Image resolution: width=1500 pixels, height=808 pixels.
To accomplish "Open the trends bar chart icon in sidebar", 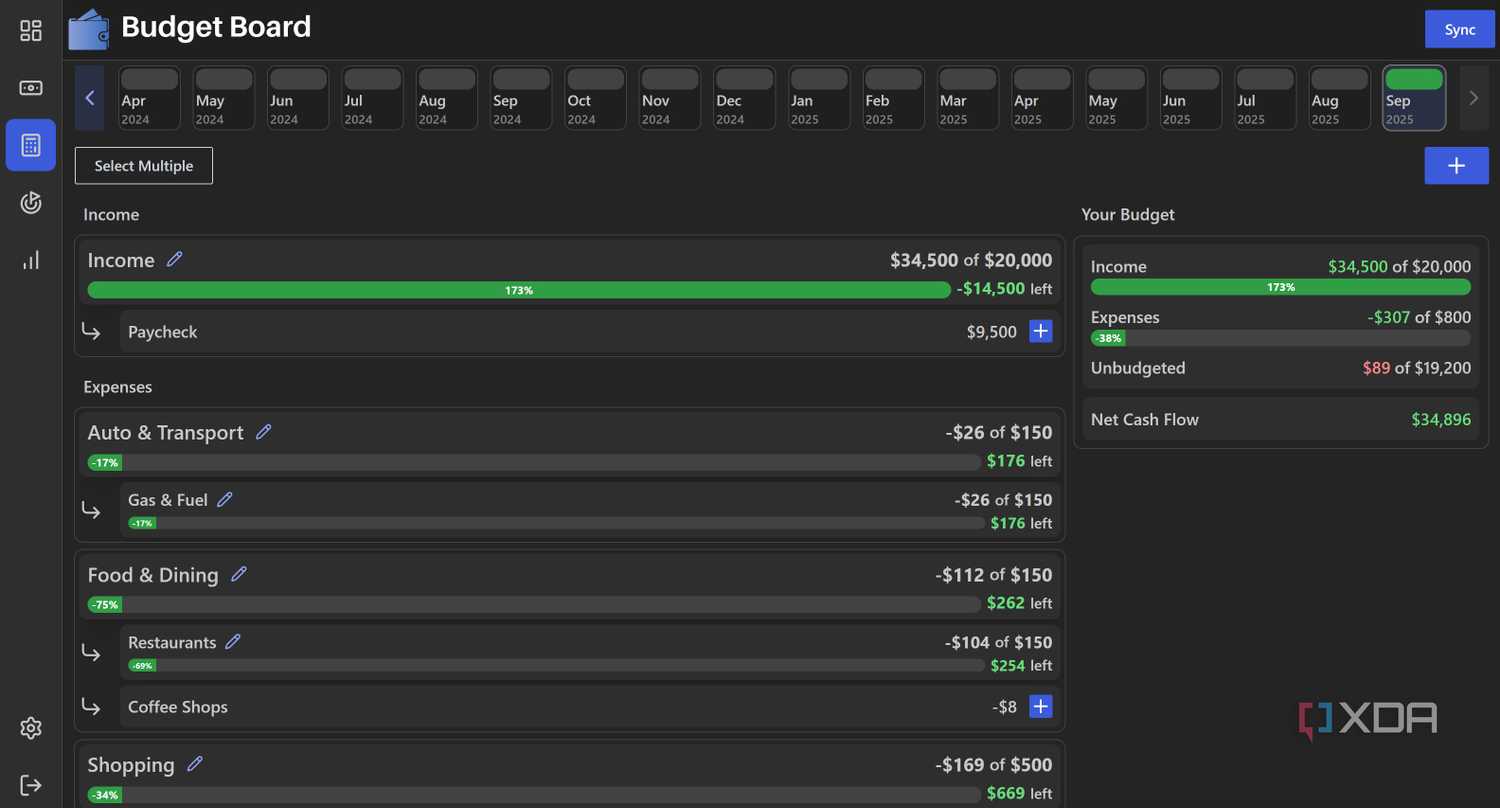I will tap(31, 260).
